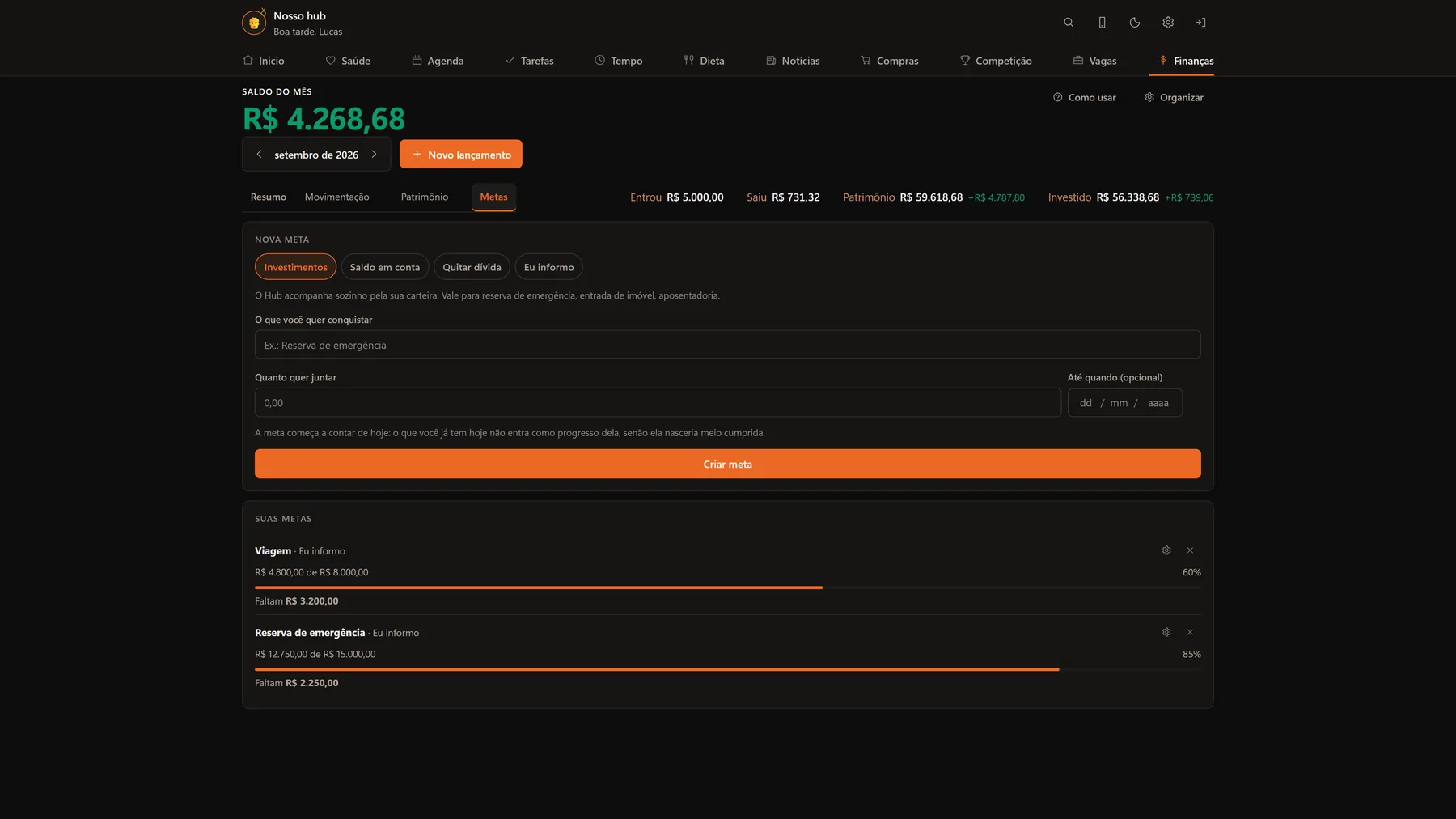Click the Viagem goal progress bar

[x=728, y=588]
